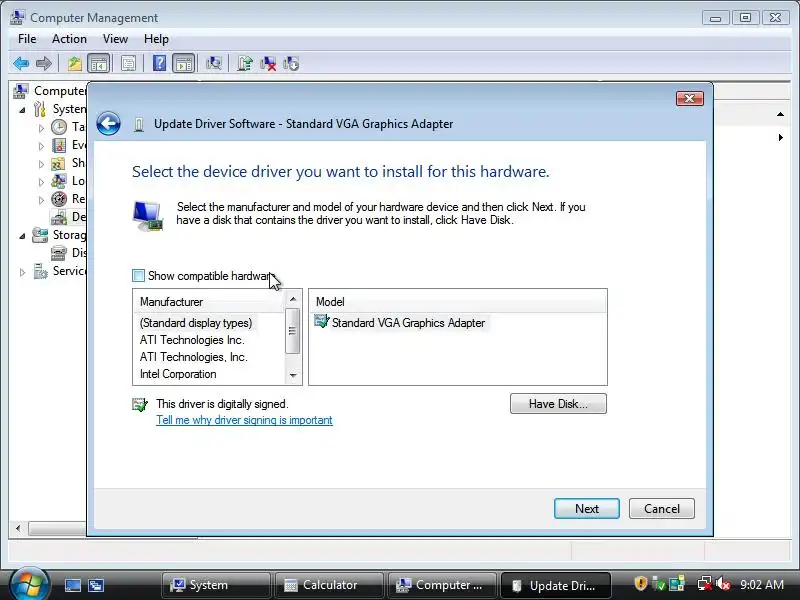This screenshot has height=600, width=800.
Task: Expand Services and Applications tree node
Action: (x=22, y=272)
